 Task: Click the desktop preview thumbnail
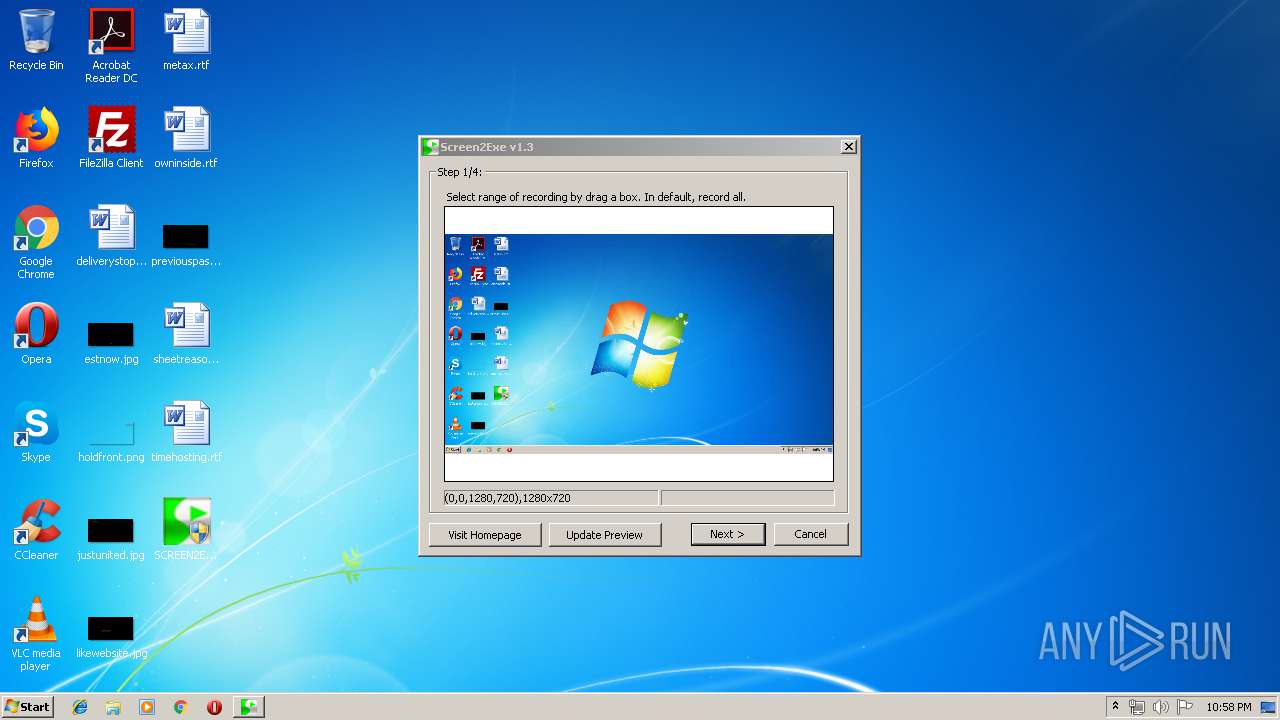pyautogui.click(x=639, y=344)
